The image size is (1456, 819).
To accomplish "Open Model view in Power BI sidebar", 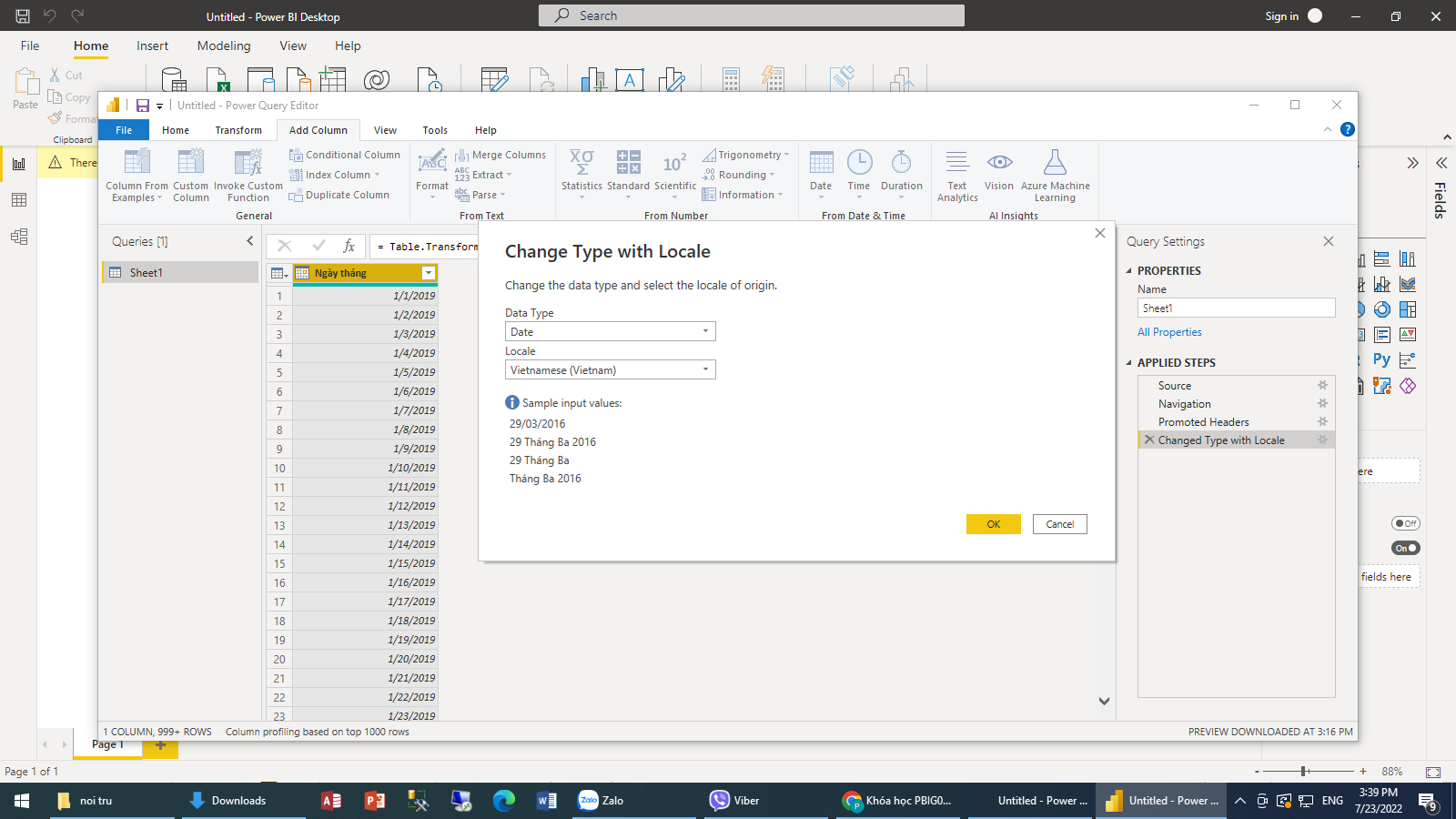I will tap(19, 237).
